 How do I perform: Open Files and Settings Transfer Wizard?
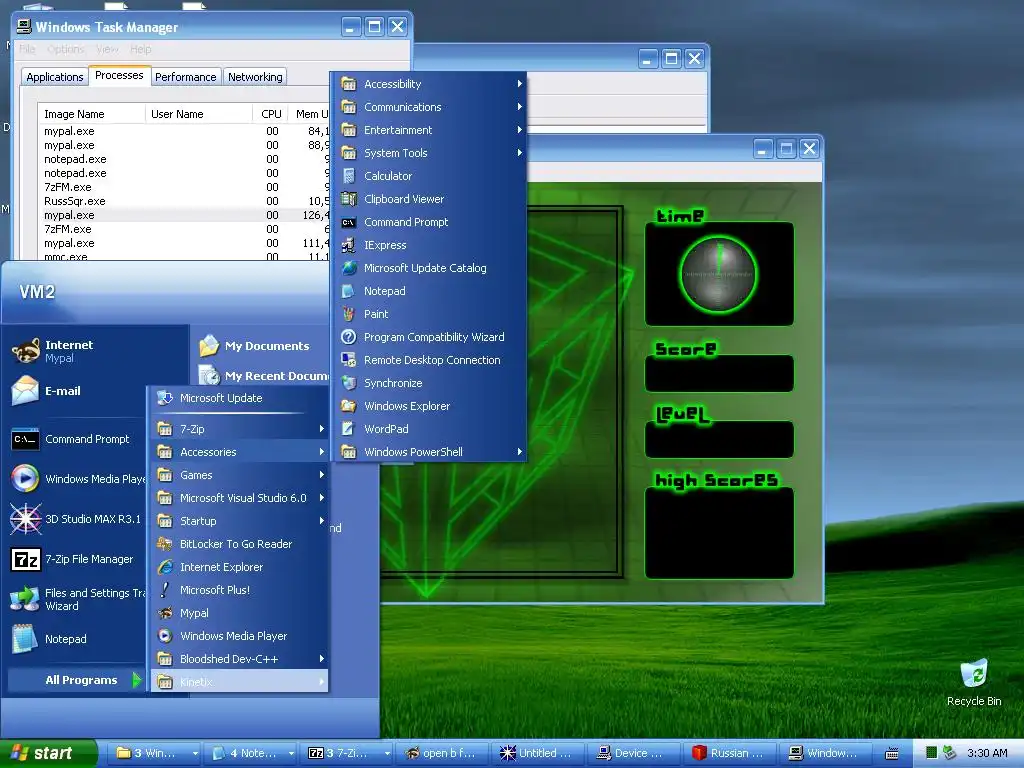[x=77, y=599]
